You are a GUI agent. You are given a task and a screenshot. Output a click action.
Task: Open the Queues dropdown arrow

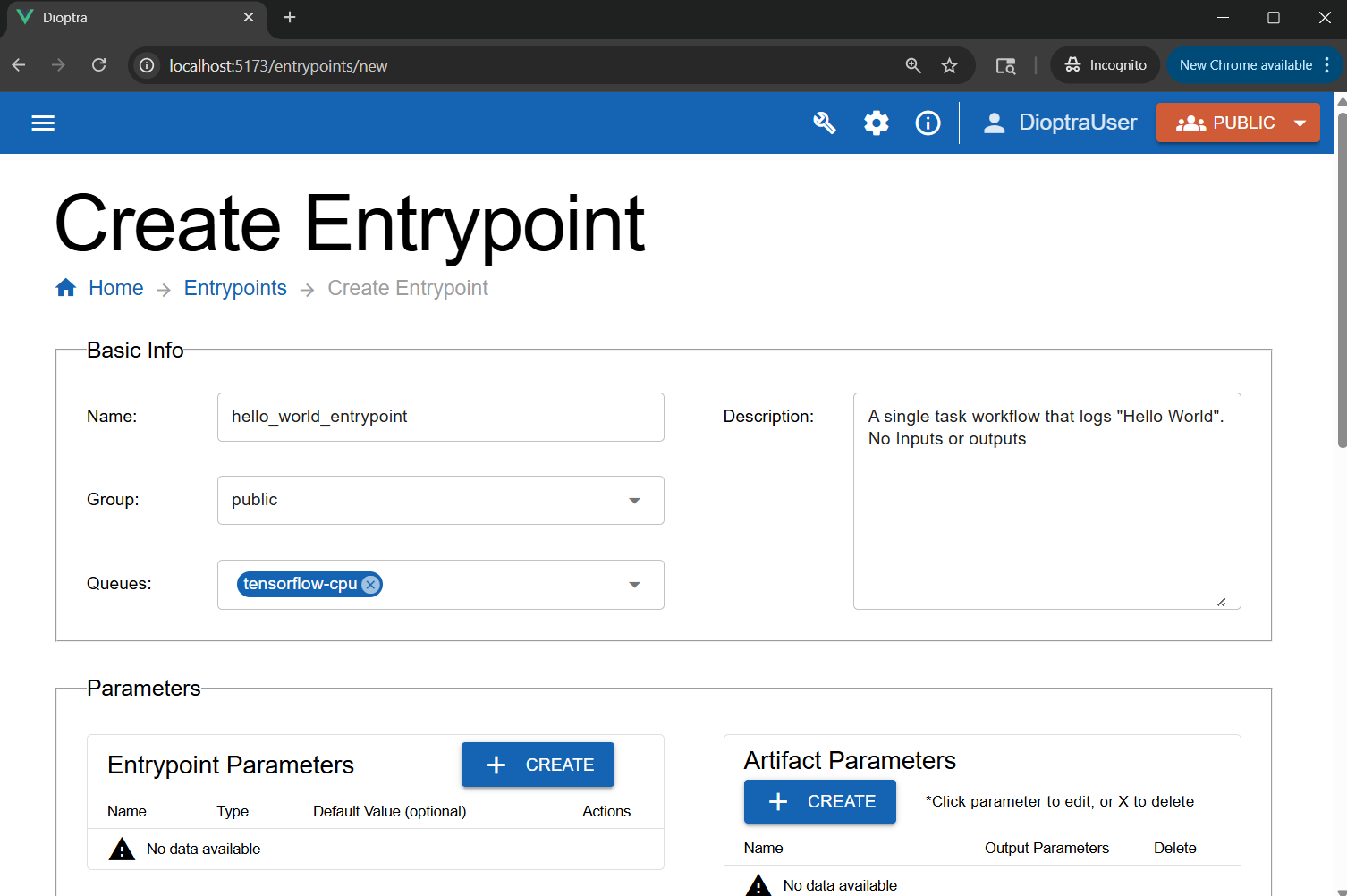[634, 584]
